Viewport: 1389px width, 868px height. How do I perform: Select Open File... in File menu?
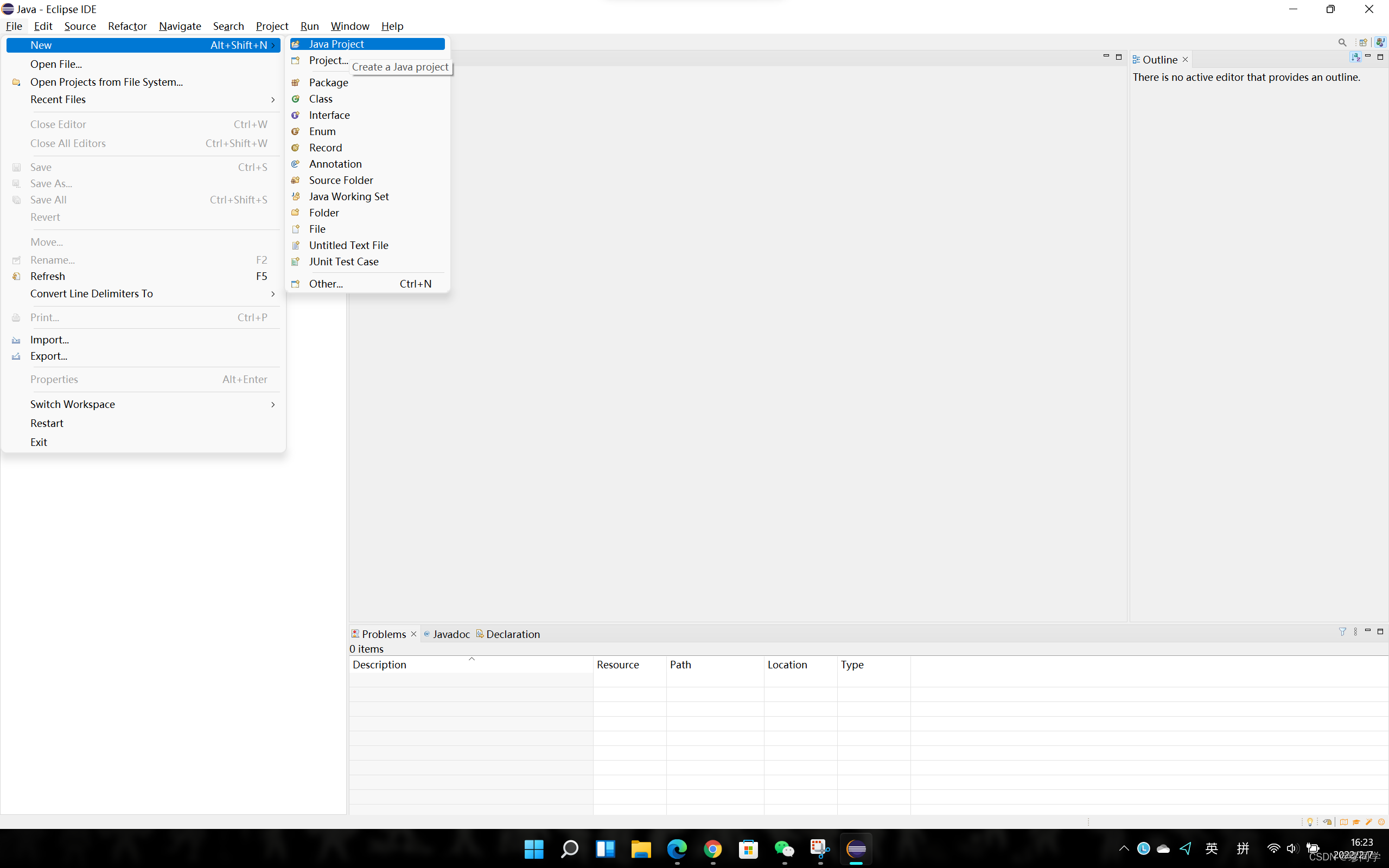click(x=143, y=65)
